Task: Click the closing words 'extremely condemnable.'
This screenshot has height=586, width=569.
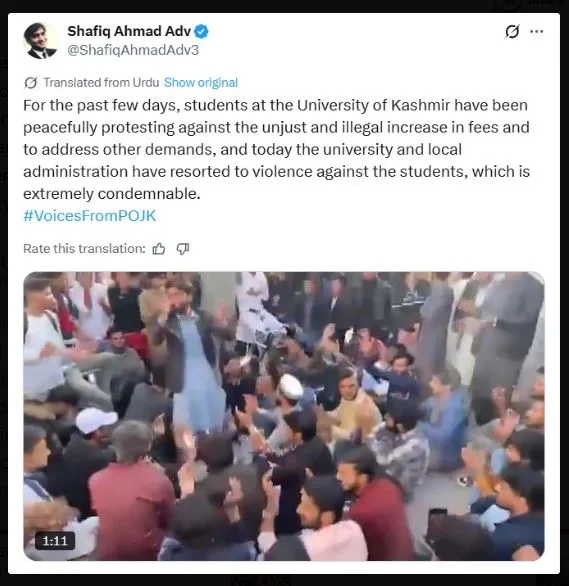Action: 112,194
